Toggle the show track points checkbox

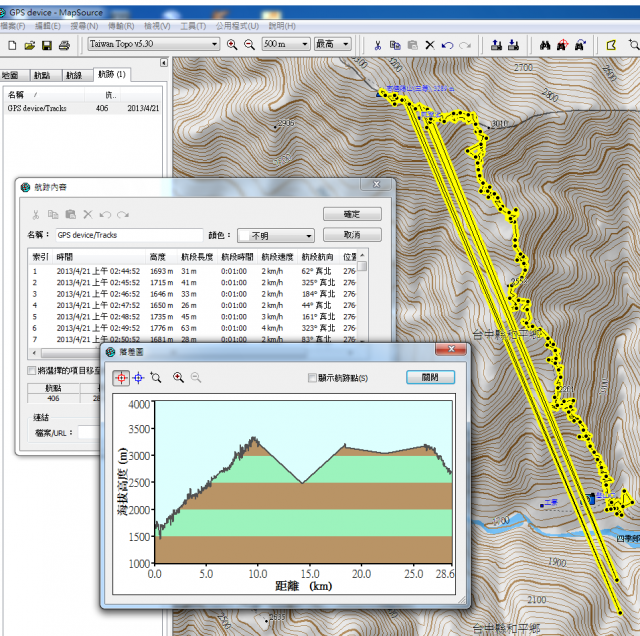coord(312,378)
